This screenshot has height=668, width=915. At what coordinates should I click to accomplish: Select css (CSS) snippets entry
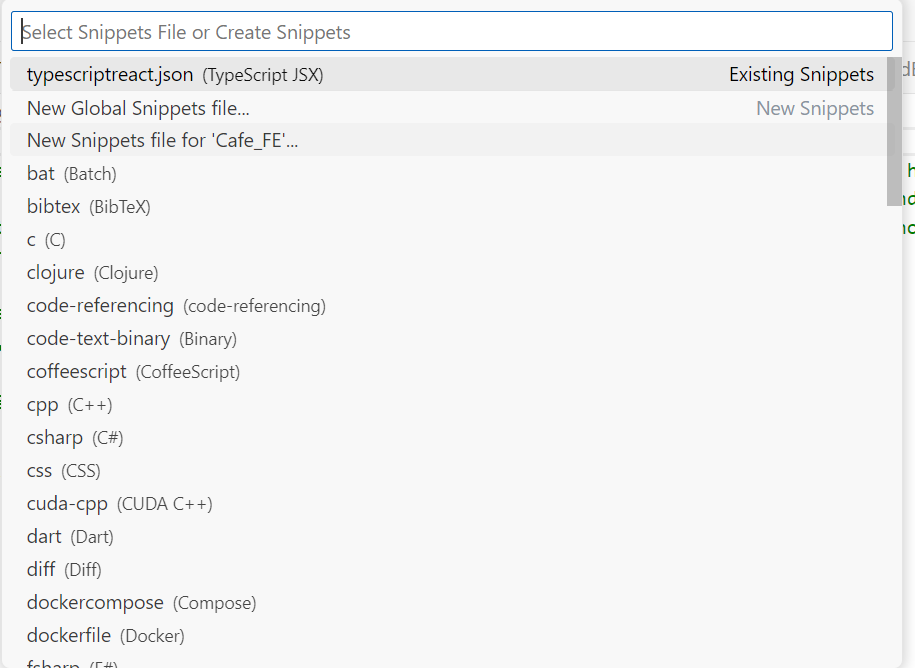[452, 470]
